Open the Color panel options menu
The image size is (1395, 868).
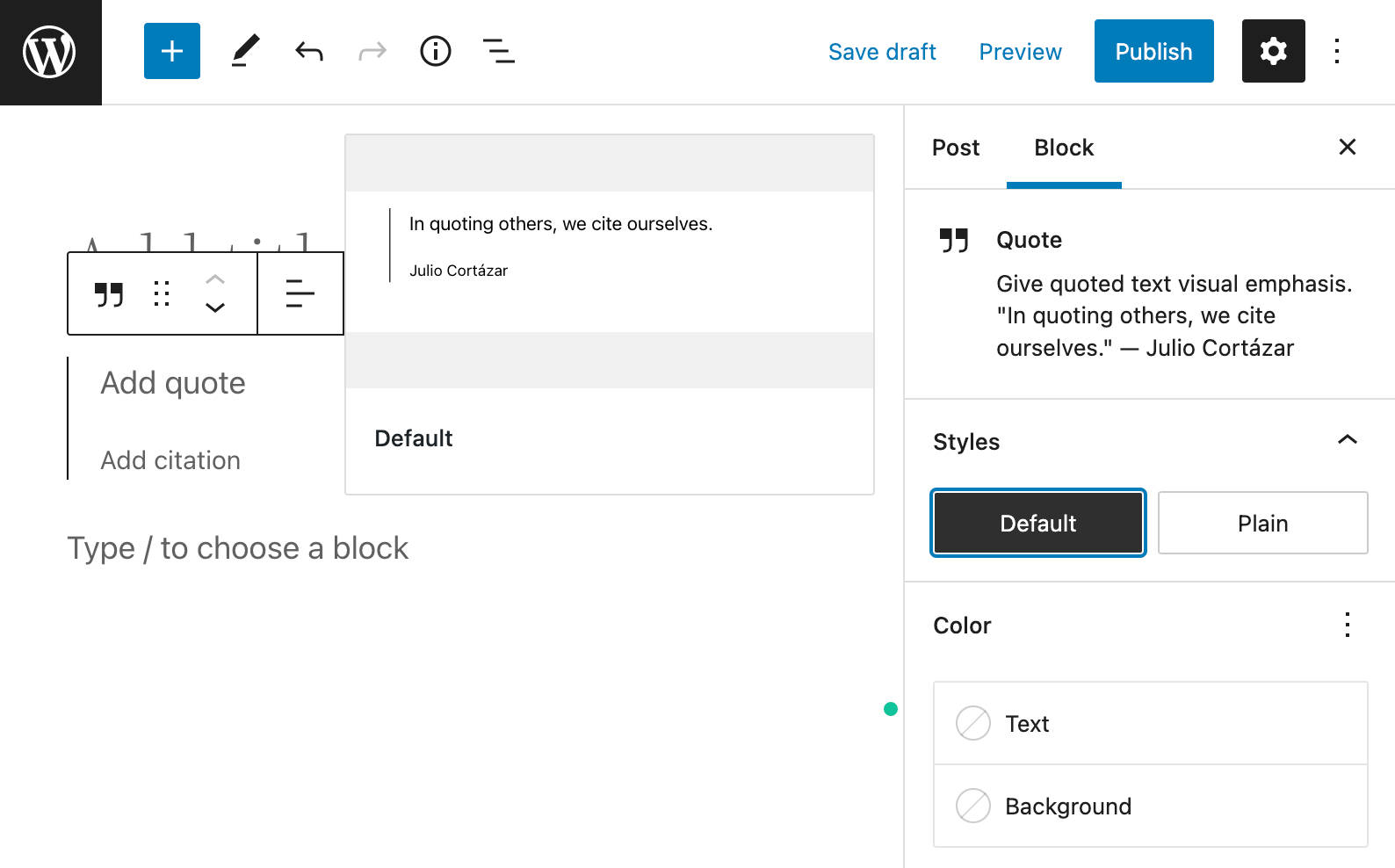1348,625
